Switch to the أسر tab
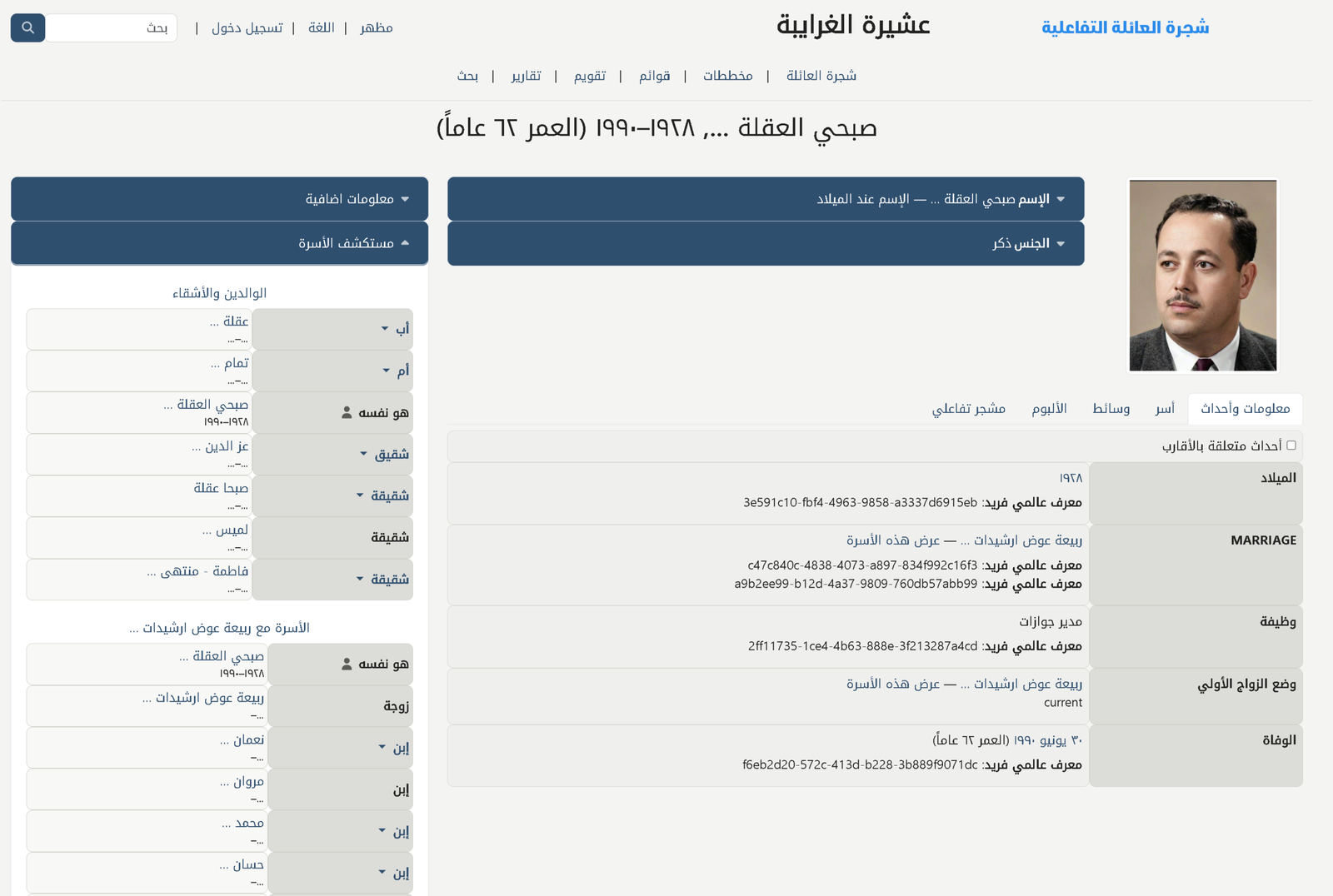Viewport: 1333px width, 896px height. (1164, 408)
